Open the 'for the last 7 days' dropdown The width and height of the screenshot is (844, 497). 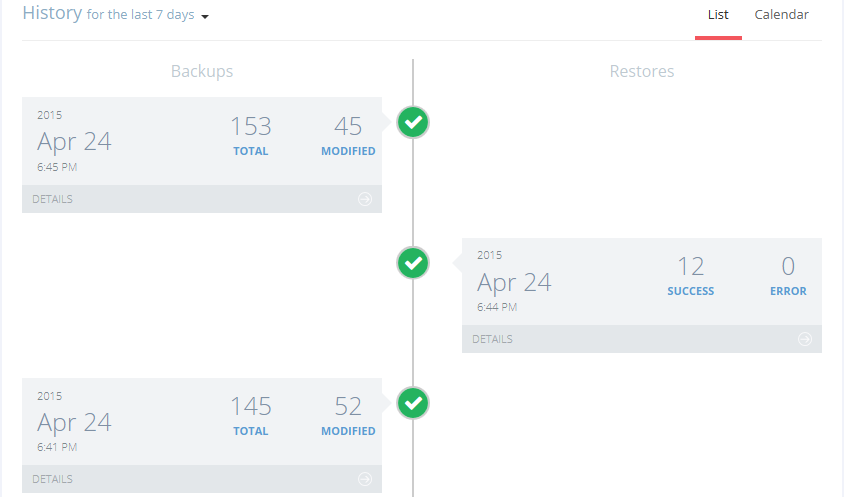[x=148, y=16]
